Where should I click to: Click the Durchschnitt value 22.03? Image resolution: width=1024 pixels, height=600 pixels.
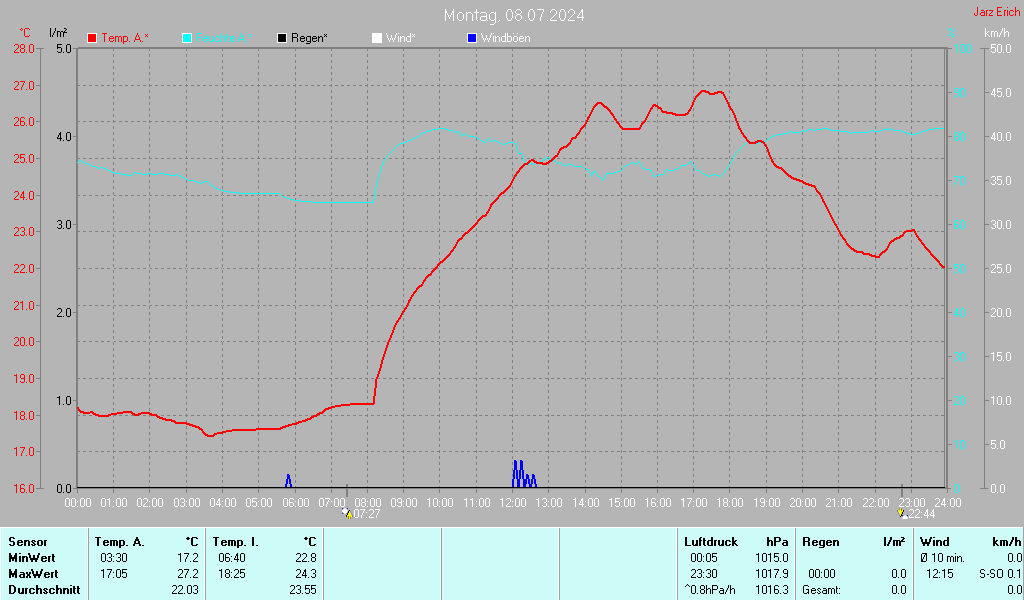185,590
